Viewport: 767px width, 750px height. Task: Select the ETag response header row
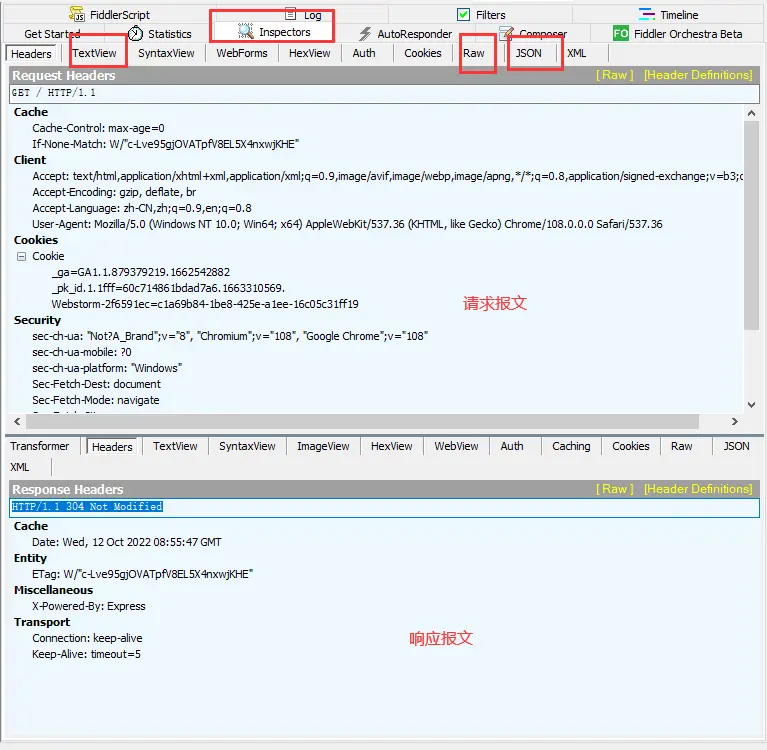pyautogui.click(x=142, y=574)
